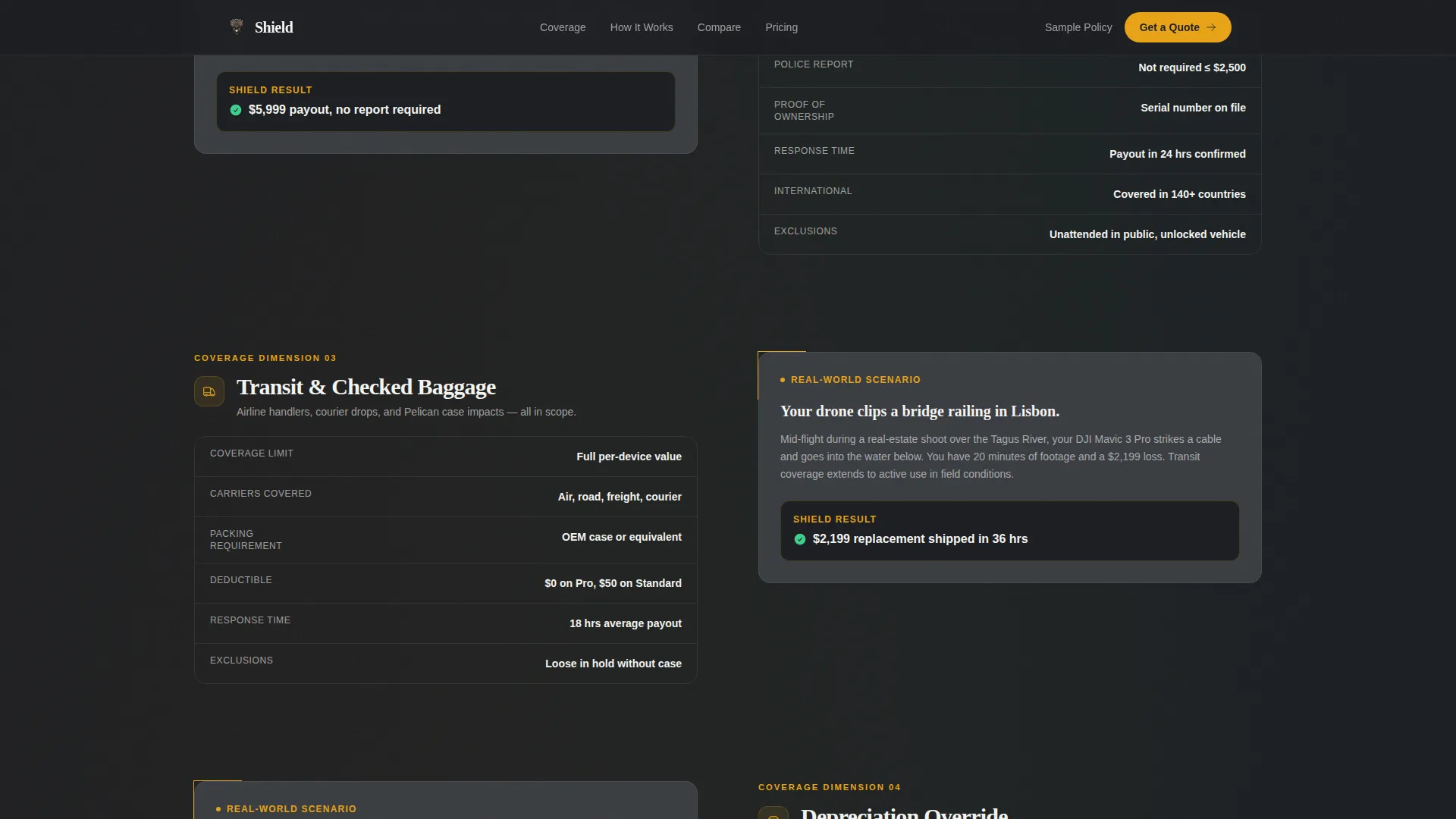
Task: Open the Sample Policy link
Action: tap(1078, 27)
